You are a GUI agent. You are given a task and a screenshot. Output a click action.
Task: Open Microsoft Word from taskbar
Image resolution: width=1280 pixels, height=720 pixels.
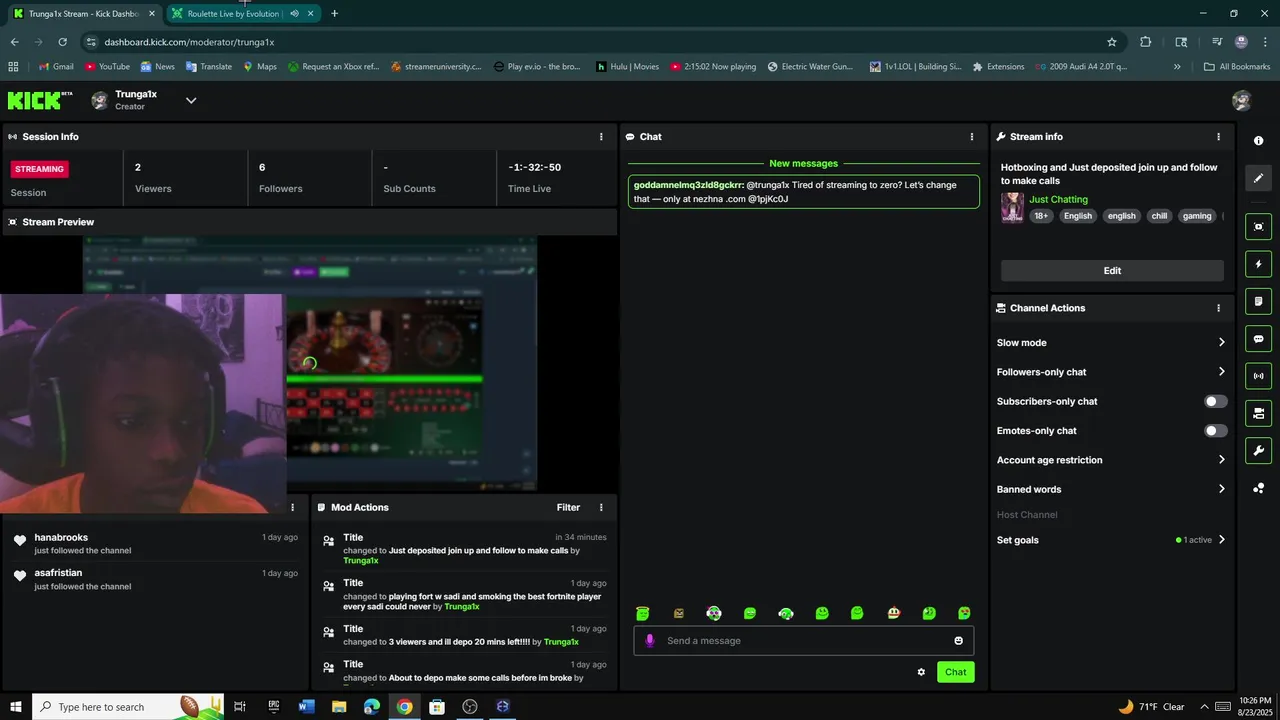click(x=306, y=707)
